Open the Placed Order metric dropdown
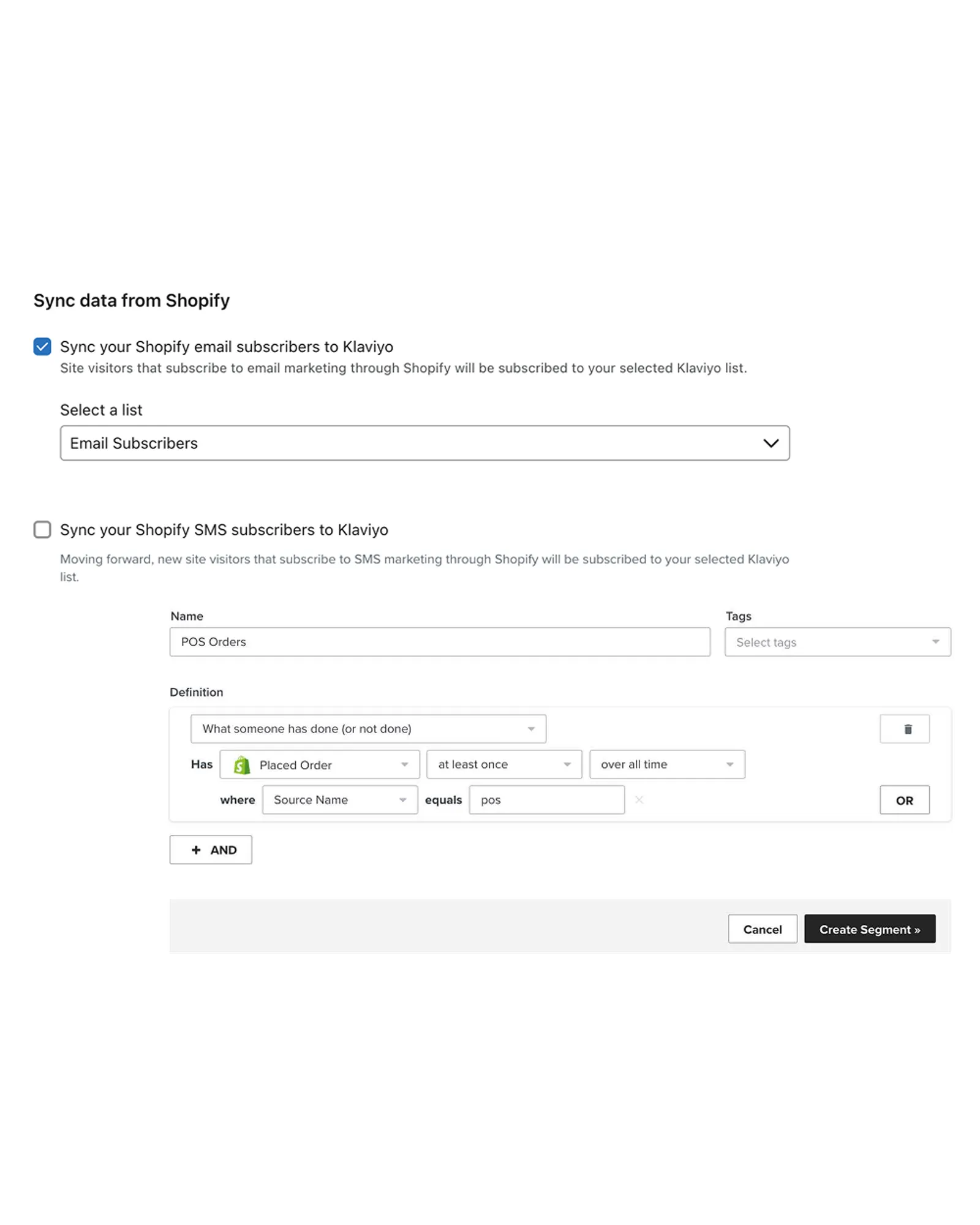This screenshot has width=980, height=1225. point(318,764)
